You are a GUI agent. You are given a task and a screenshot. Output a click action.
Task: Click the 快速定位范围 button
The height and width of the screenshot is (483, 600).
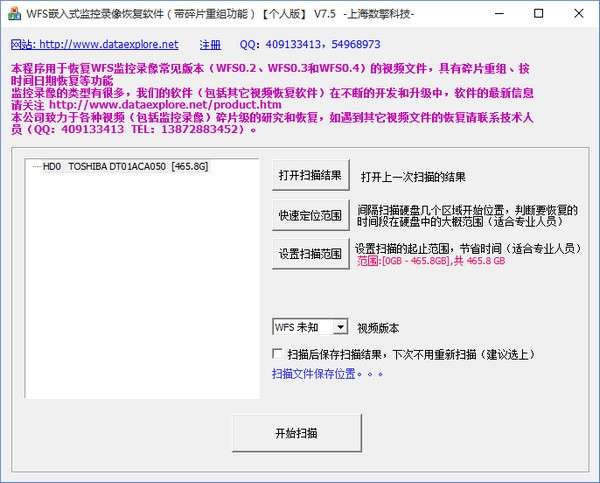pos(311,215)
